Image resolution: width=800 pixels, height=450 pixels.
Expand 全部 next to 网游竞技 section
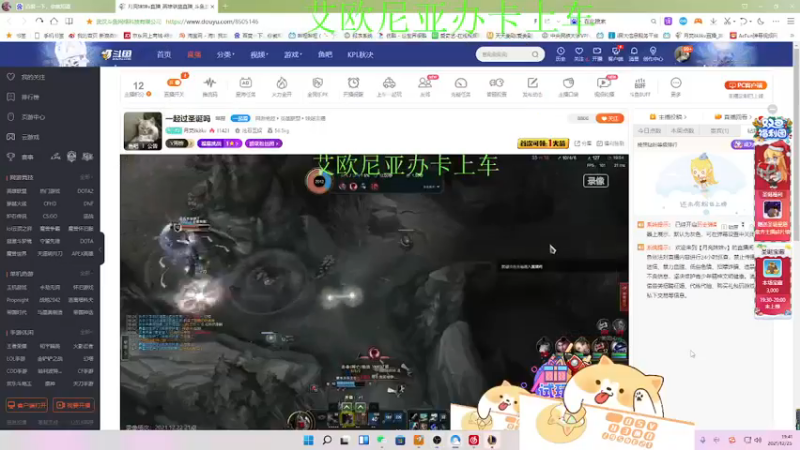pos(86,177)
